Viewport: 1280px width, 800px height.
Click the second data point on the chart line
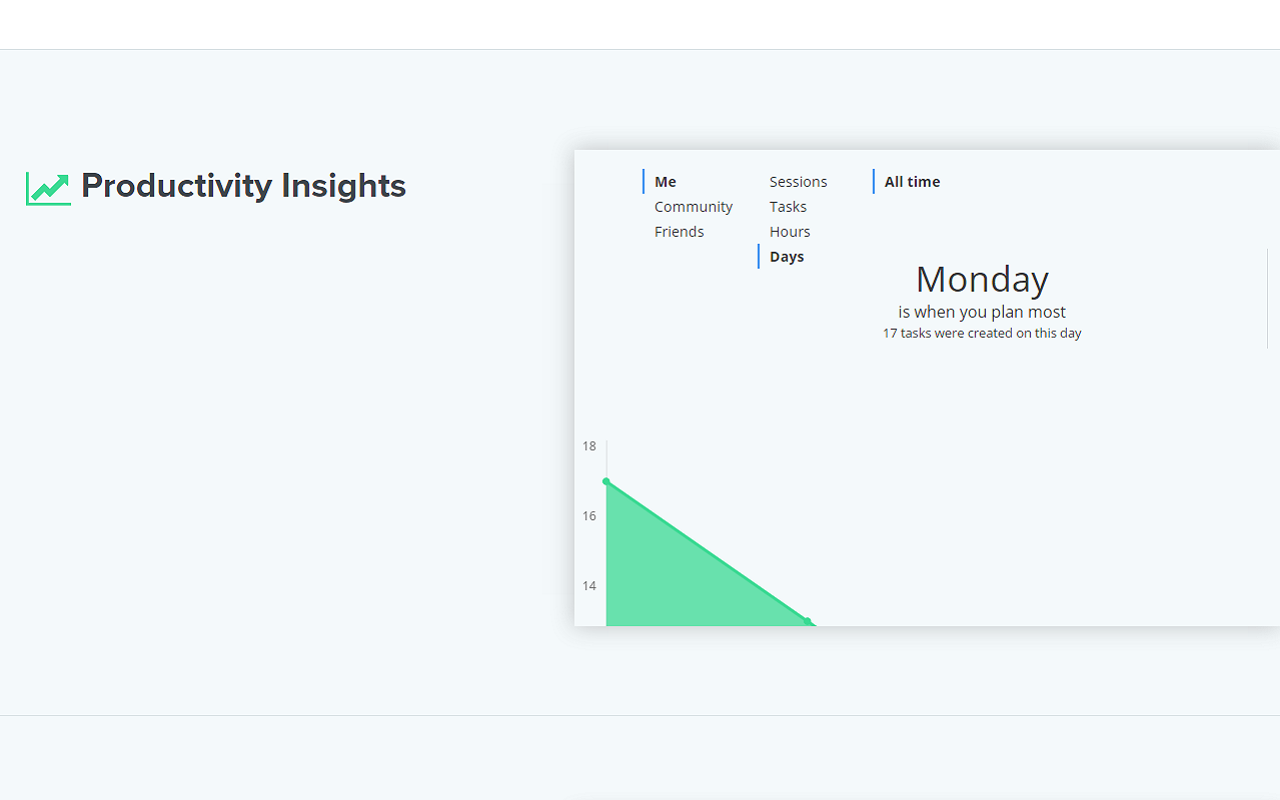[807, 621]
